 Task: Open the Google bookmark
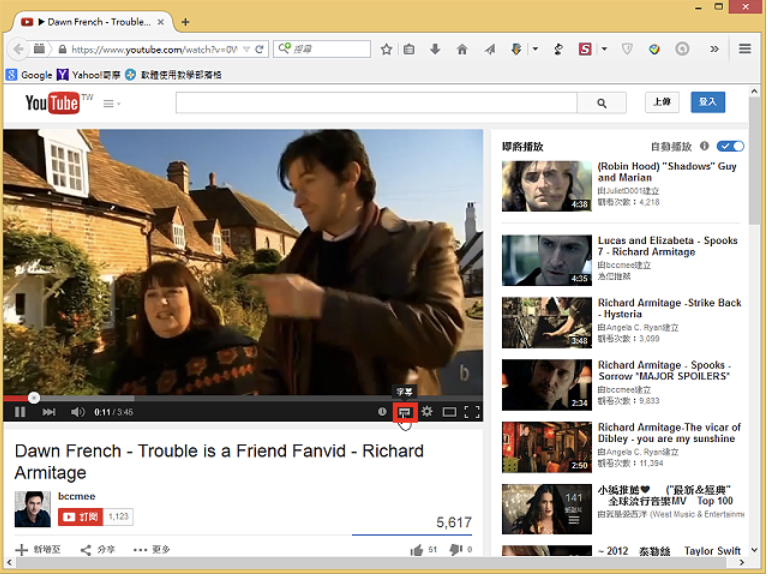click(29, 74)
